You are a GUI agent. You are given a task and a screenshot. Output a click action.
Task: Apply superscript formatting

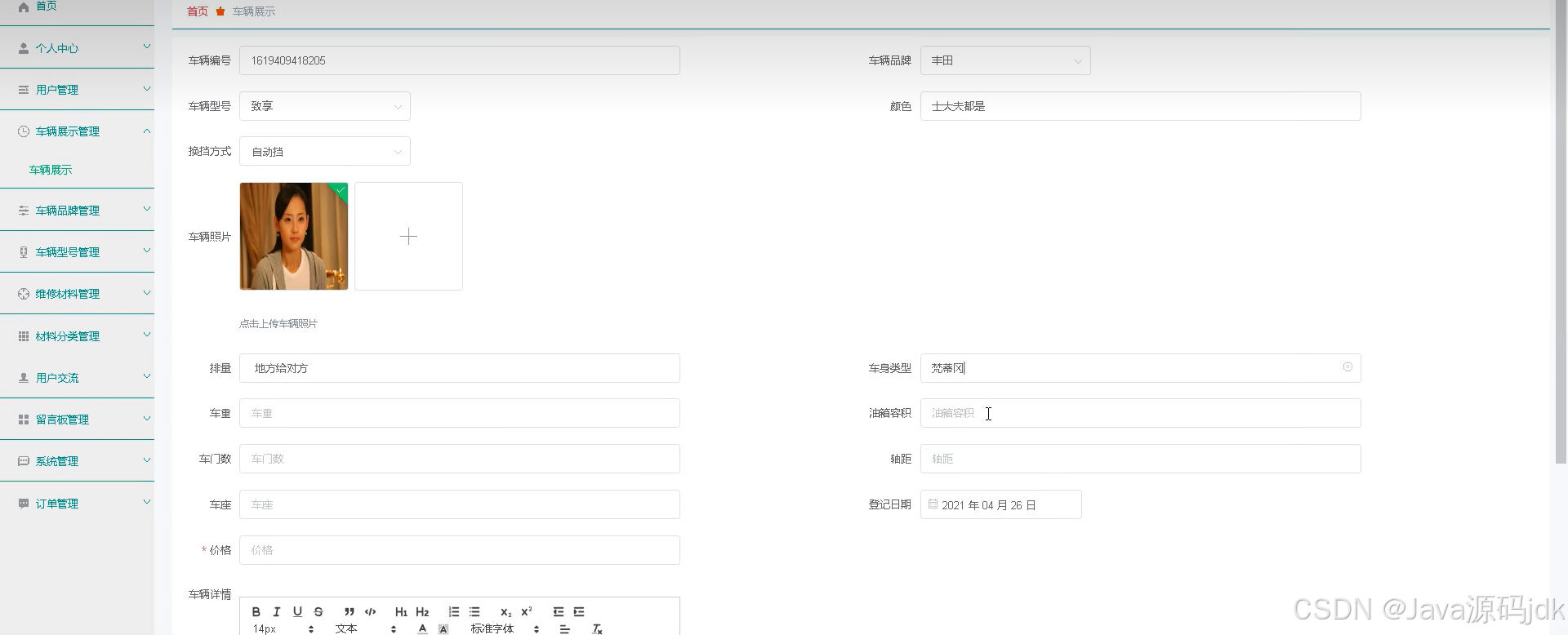click(x=527, y=611)
